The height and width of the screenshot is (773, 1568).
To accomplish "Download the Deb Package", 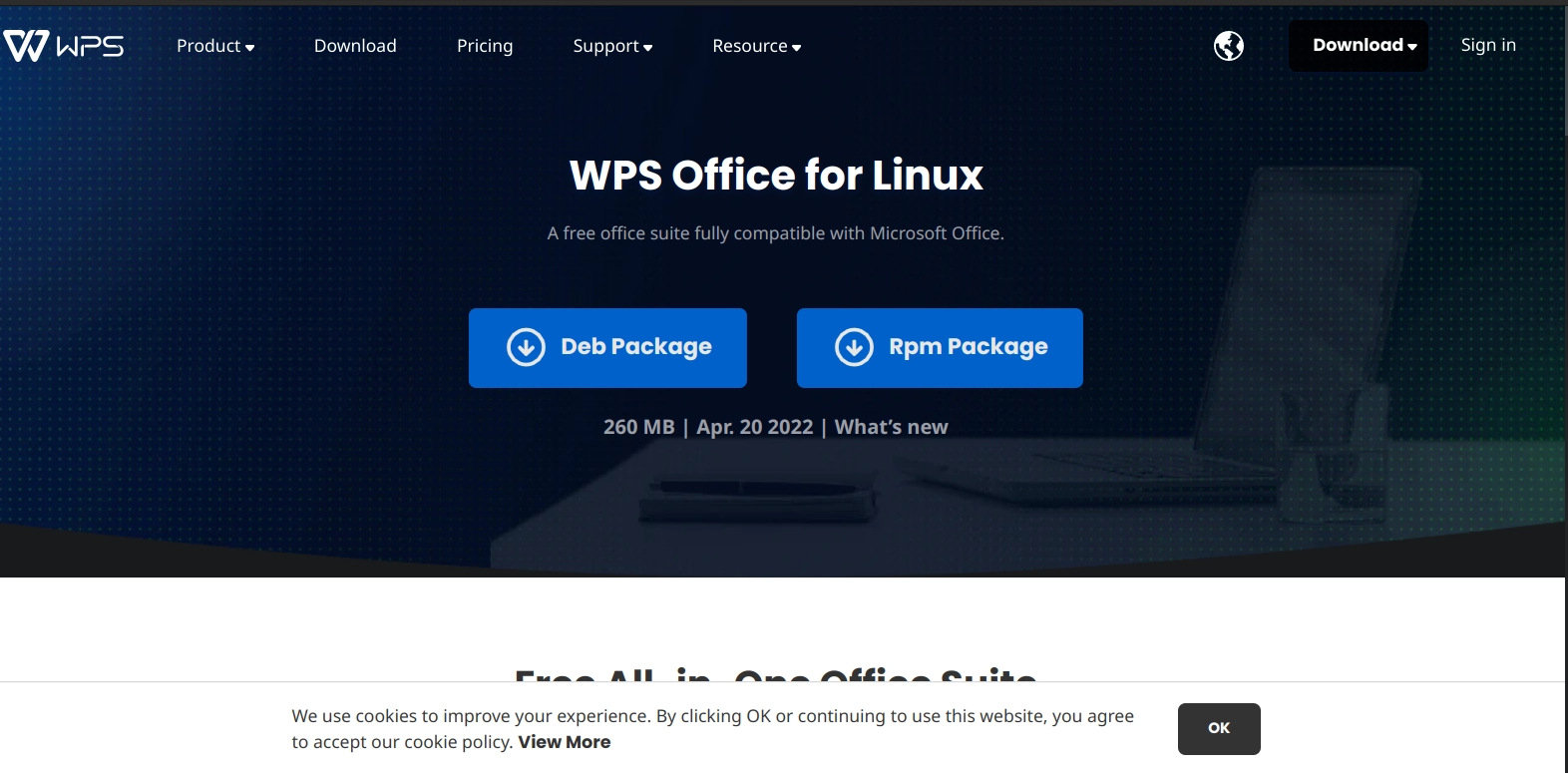I will coord(607,347).
